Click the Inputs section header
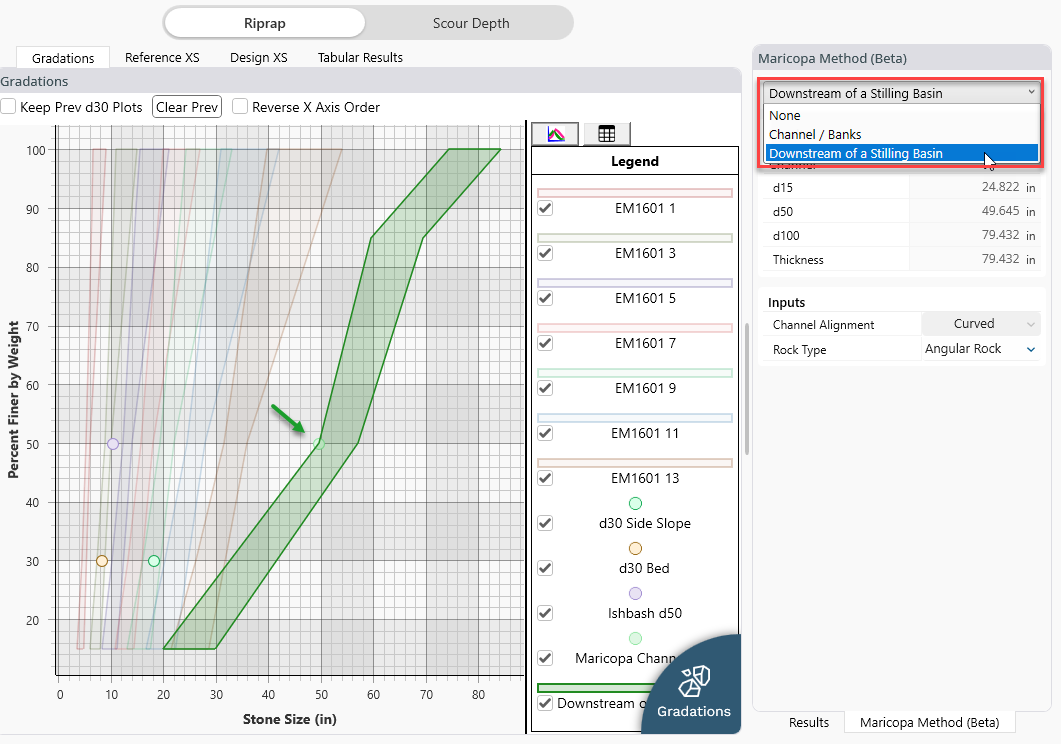Image resolution: width=1061 pixels, height=744 pixels. (x=786, y=302)
